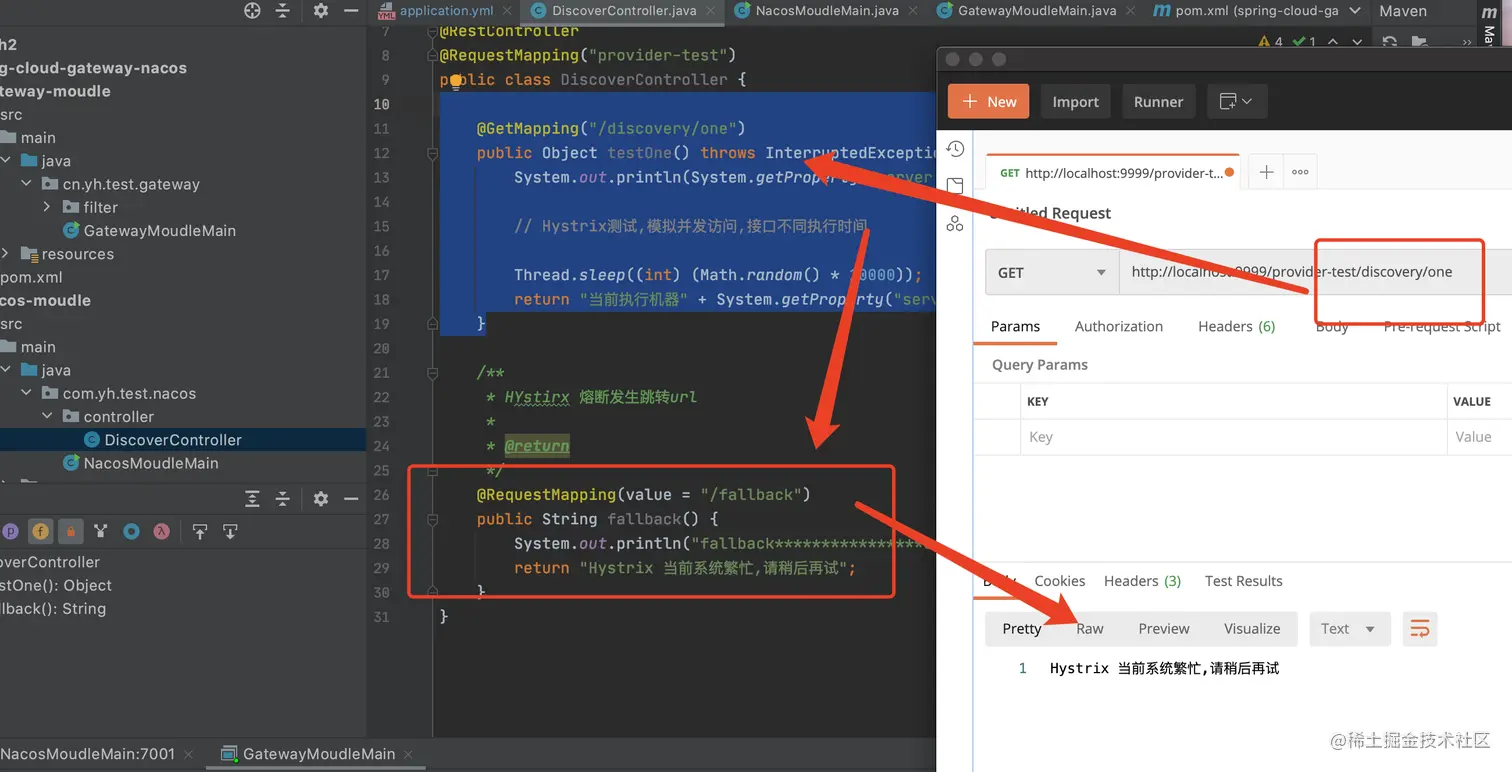Click the Import button in Postman
The height and width of the screenshot is (772, 1512).
click(1076, 102)
